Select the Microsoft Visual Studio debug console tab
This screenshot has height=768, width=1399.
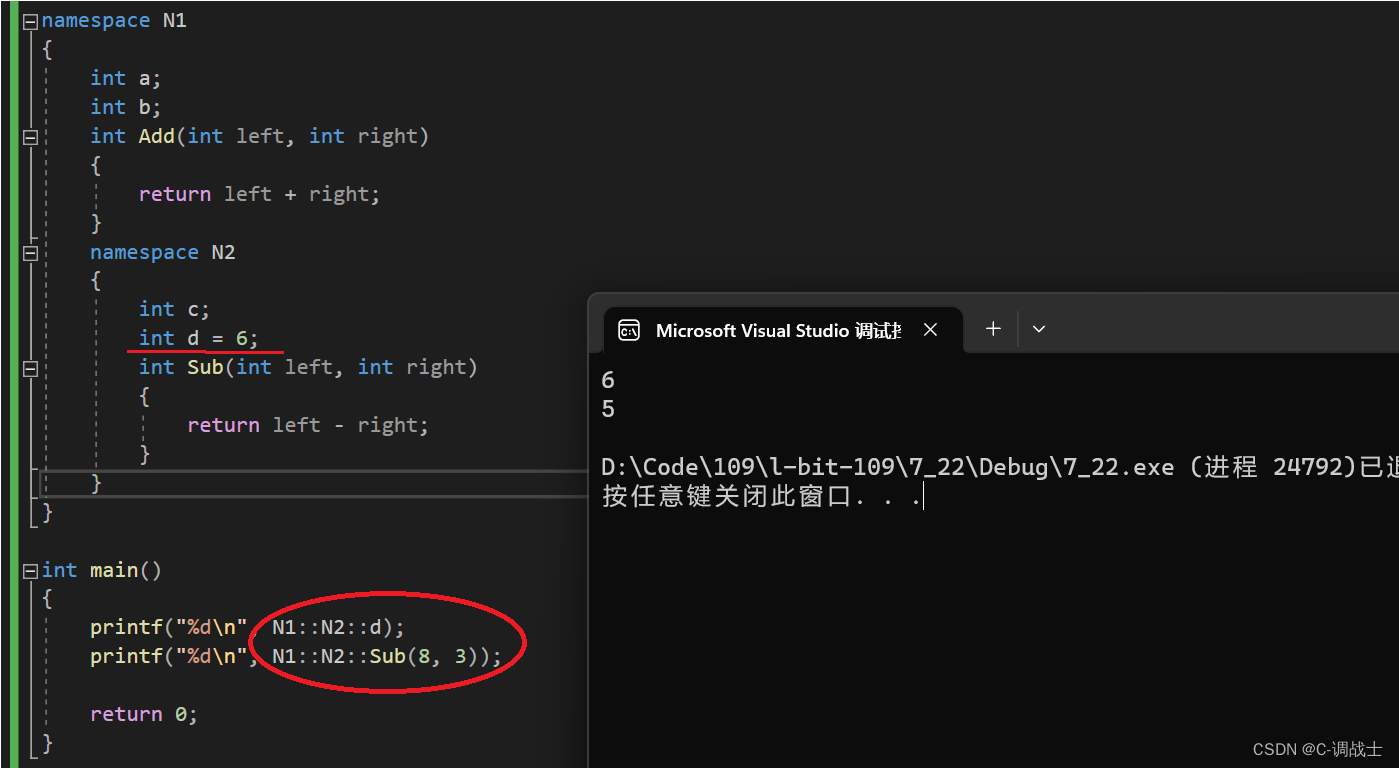[783, 331]
